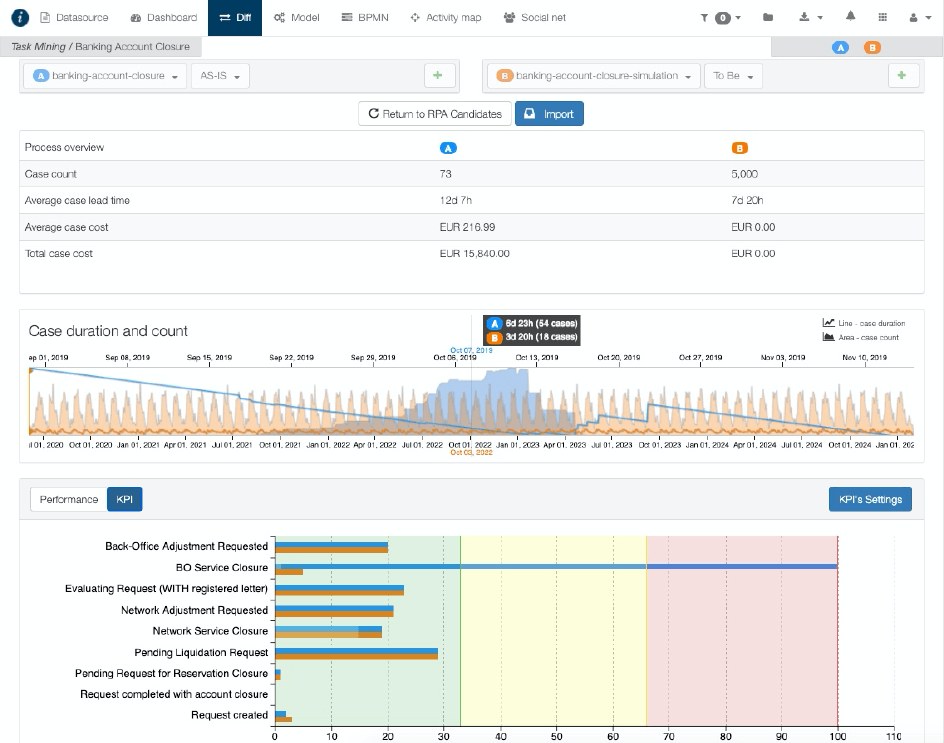Click the Average case cost label
This screenshot has width=944, height=743.
click(x=66, y=227)
